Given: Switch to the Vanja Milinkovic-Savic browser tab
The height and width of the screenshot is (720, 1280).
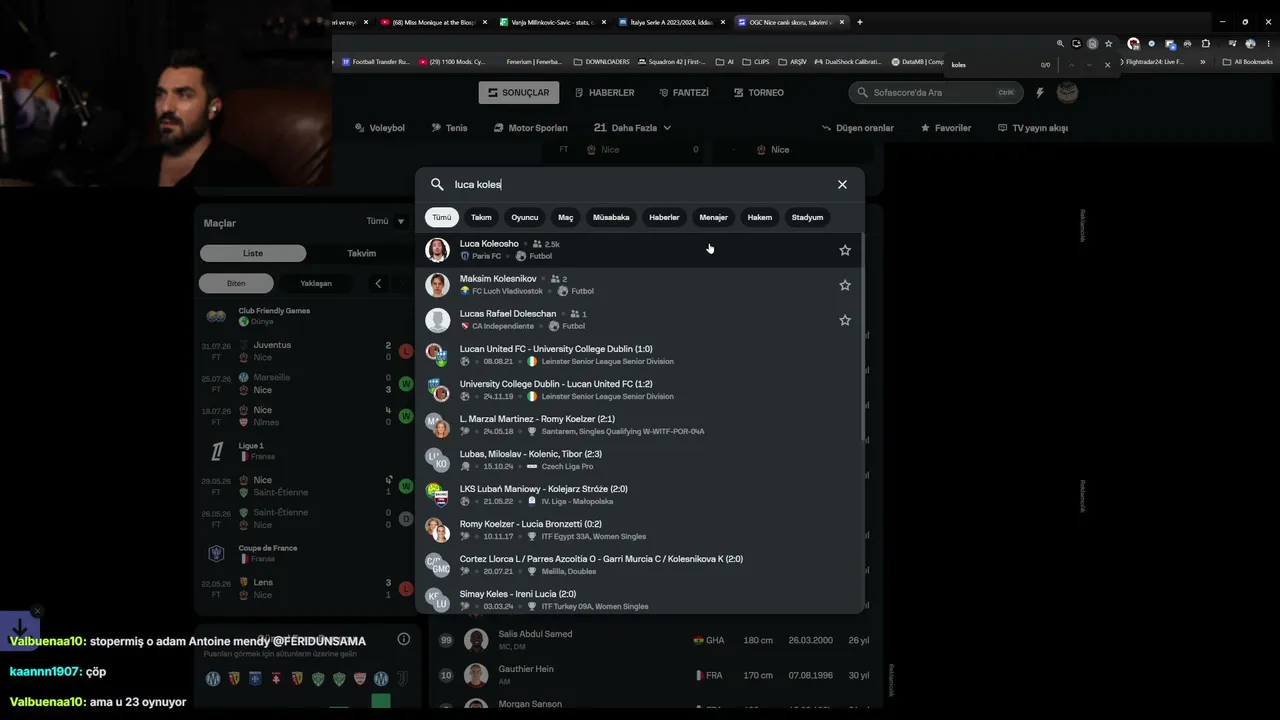Looking at the screenshot, I should coord(553,22).
